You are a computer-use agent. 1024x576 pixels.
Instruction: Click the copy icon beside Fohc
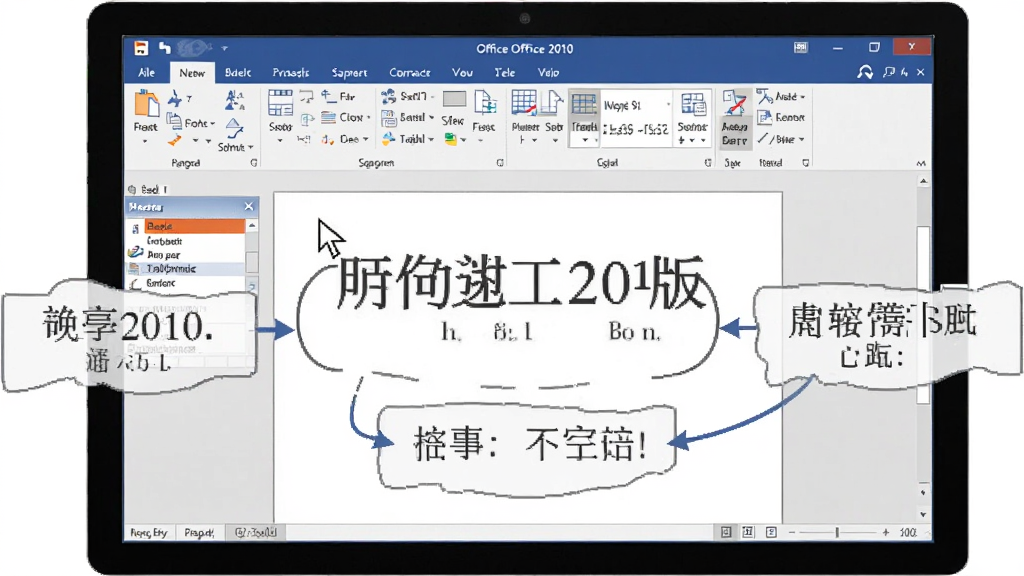pos(174,121)
